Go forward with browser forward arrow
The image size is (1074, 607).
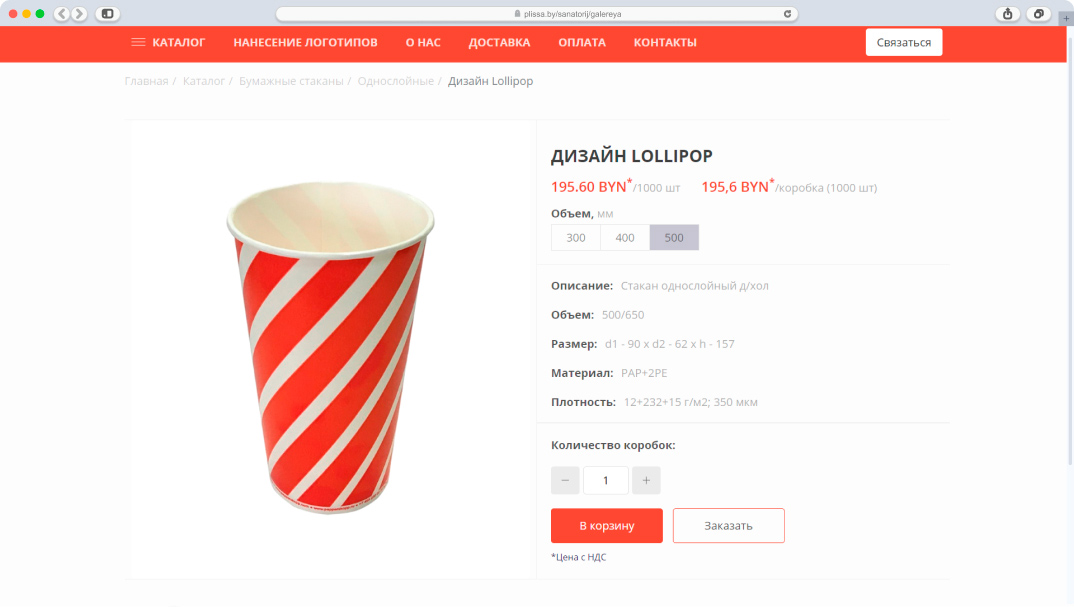click(x=79, y=14)
